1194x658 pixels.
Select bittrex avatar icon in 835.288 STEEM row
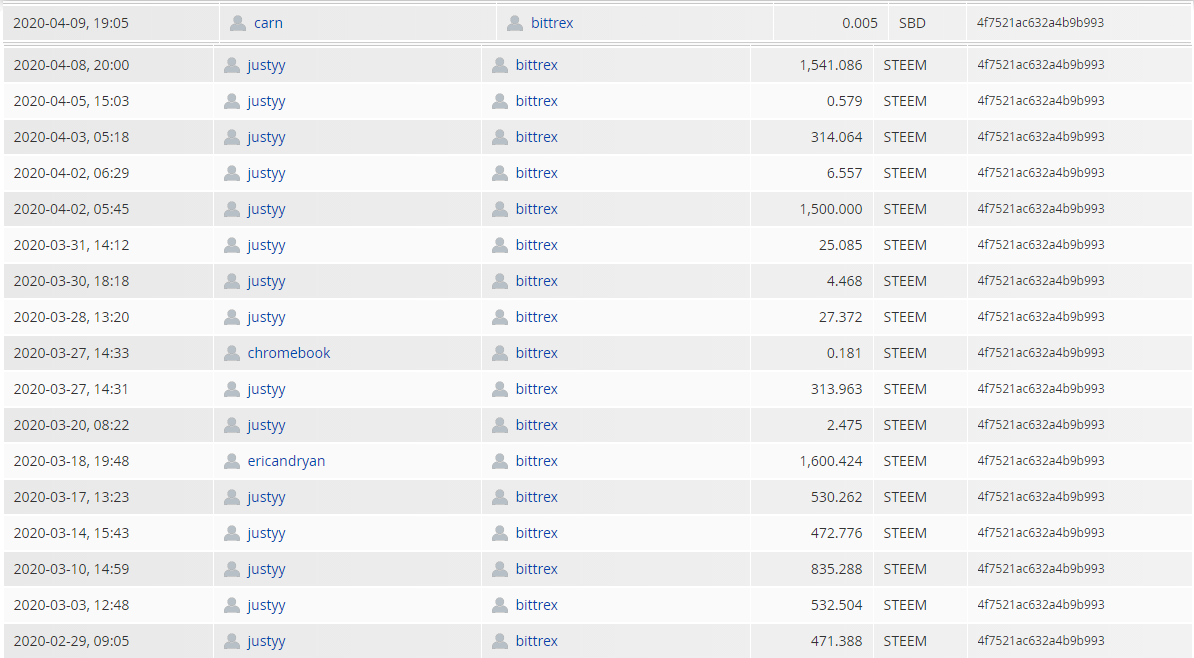500,569
